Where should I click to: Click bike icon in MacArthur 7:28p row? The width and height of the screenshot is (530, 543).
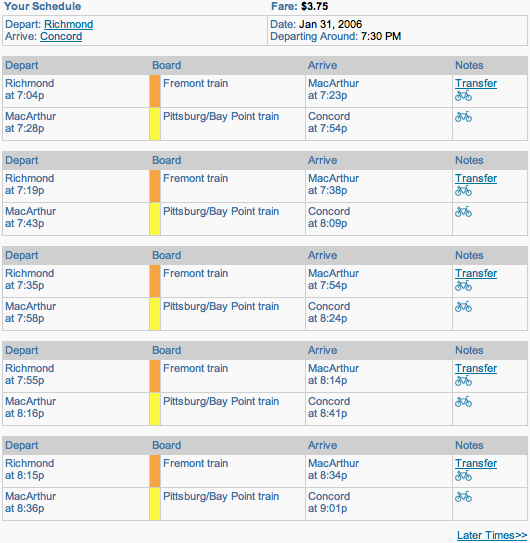(x=463, y=116)
